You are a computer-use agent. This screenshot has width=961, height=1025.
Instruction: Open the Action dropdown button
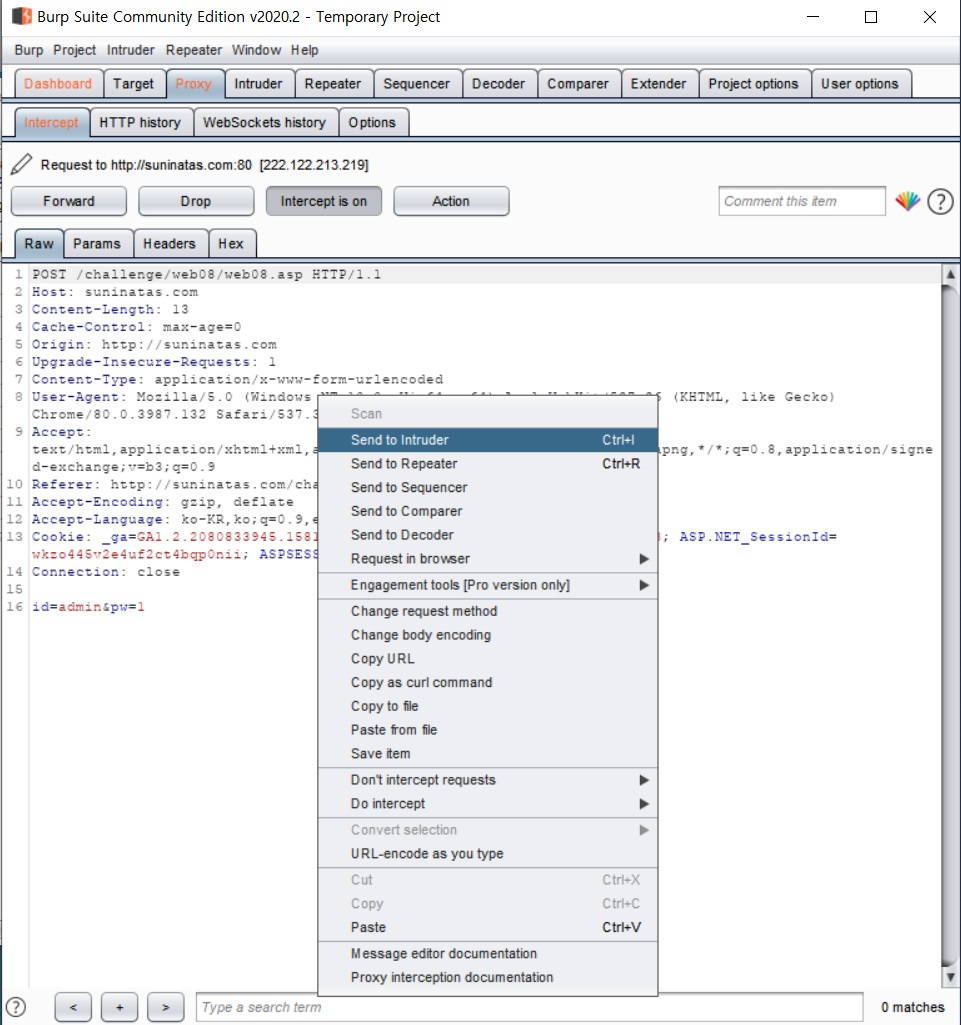[x=451, y=201]
